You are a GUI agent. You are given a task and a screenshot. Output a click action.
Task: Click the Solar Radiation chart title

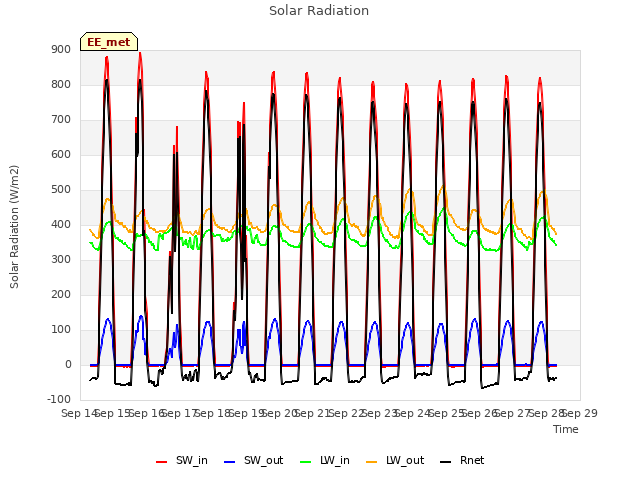pos(319,11)
